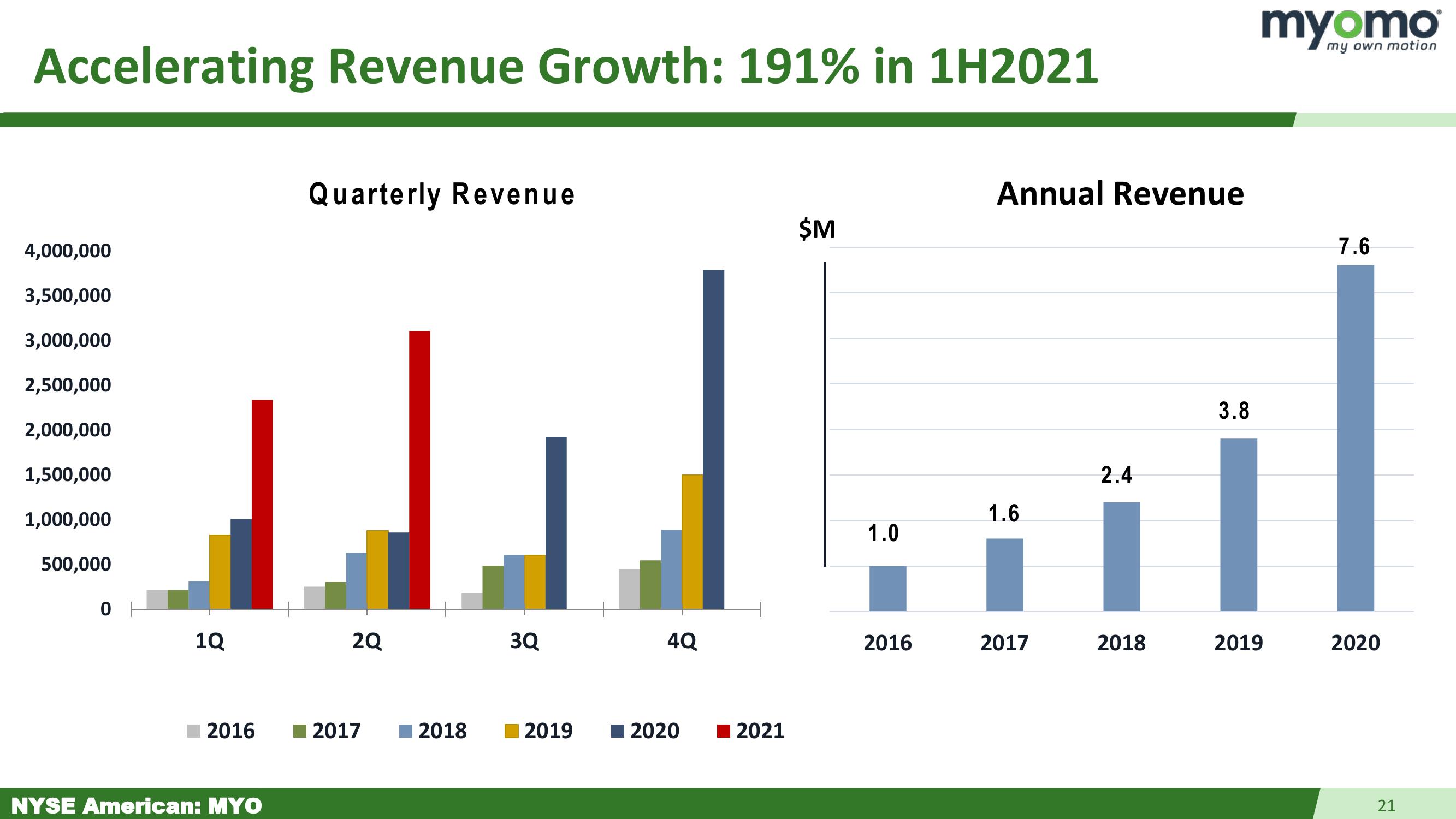Click the '2020' label under annual chart
The width and height of the screenshot is (1456, 819).
(x=1356, y=643)
